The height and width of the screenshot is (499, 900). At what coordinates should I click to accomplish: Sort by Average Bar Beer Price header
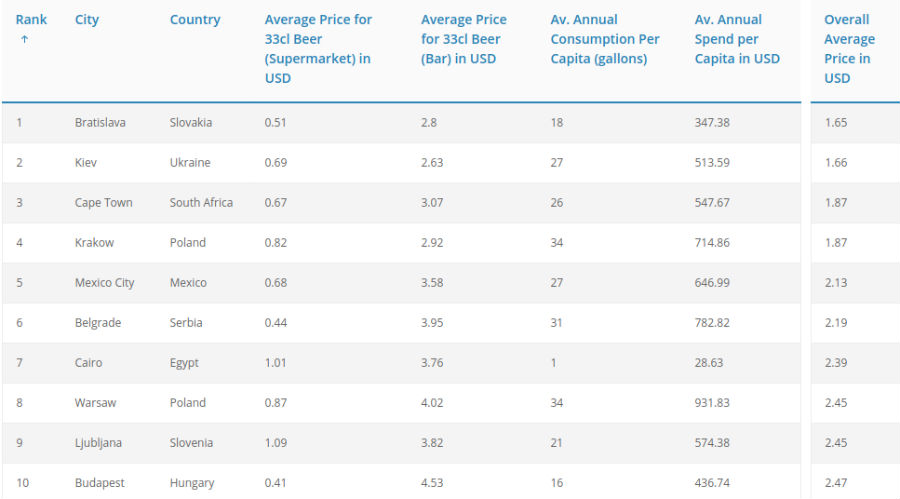(464, 39)
